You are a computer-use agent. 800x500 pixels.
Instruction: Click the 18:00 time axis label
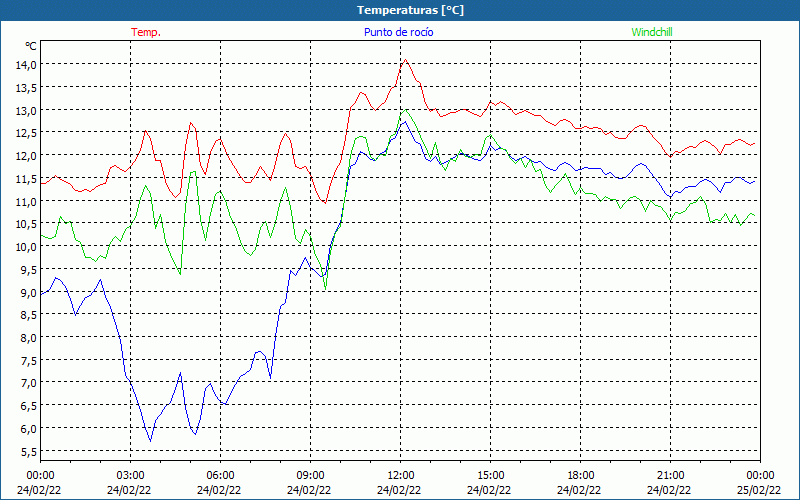click(581, 476)
